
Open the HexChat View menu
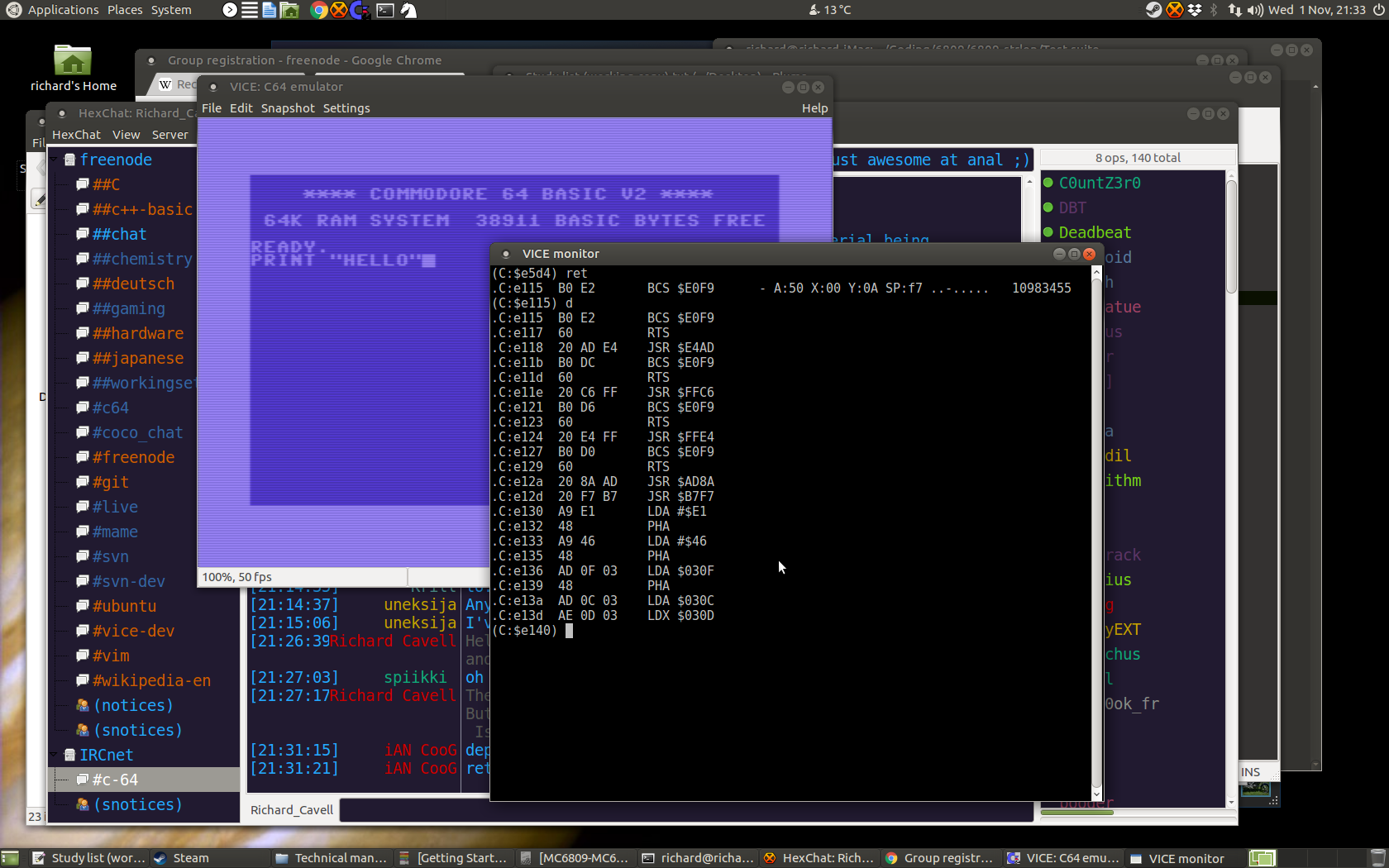coord(126,135)
